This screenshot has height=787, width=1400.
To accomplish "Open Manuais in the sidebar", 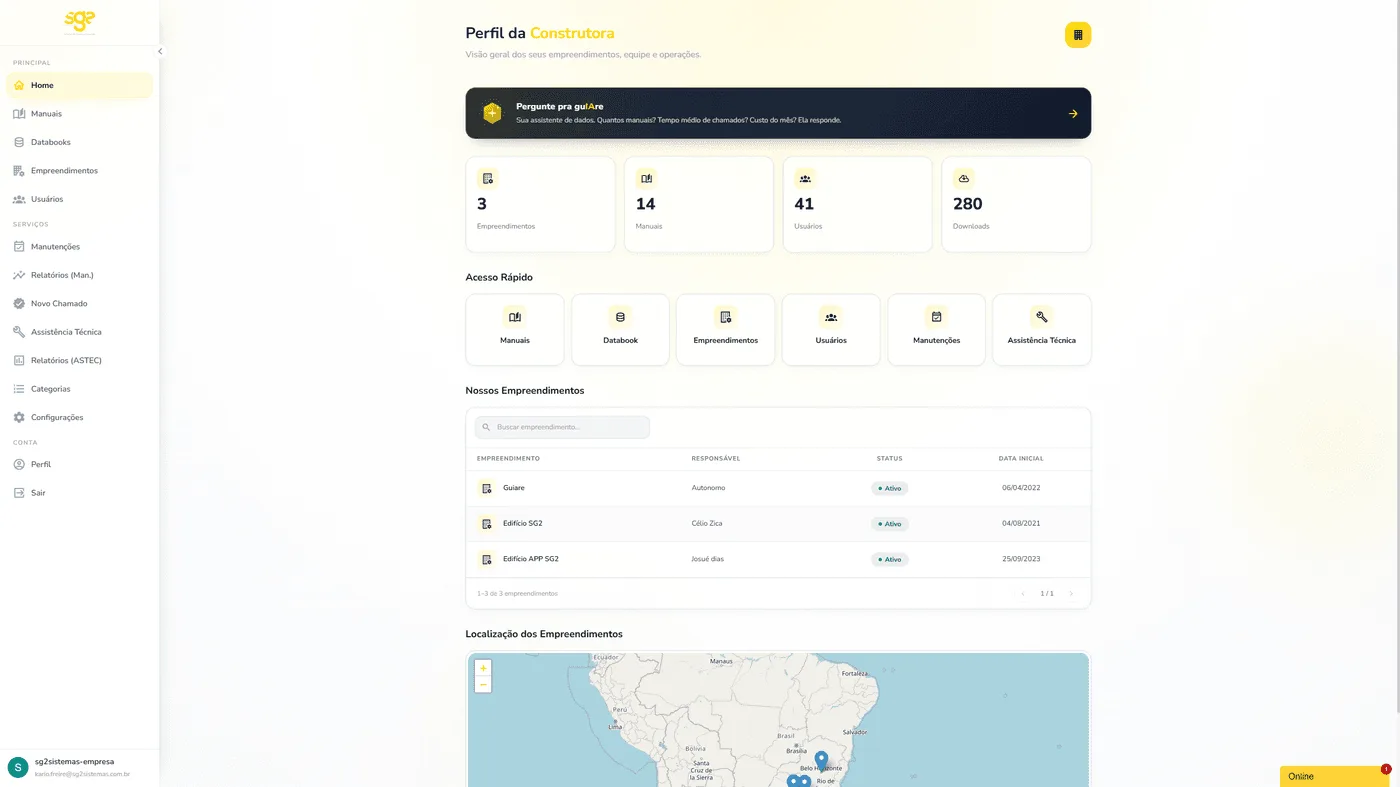I will [x=79, y=114].
